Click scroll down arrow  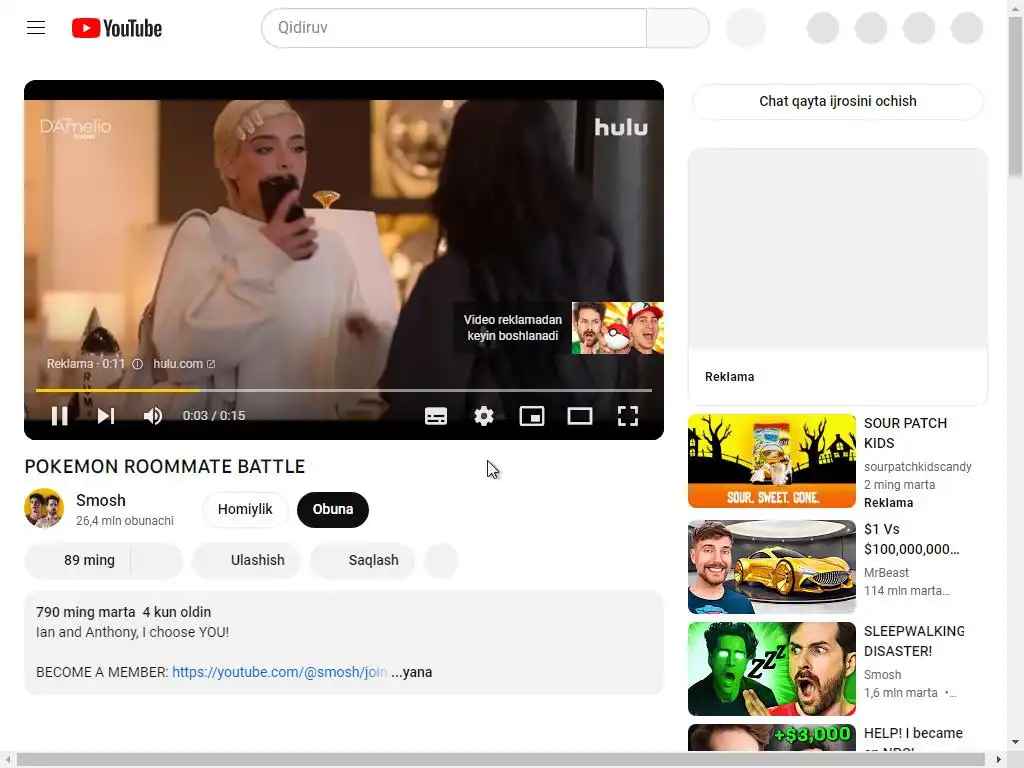(1015, 742)
